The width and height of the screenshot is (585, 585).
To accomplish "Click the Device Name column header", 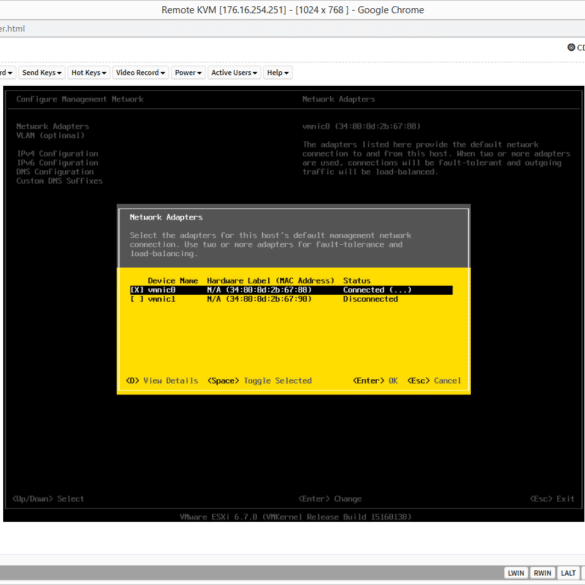I will click(173, 281).
